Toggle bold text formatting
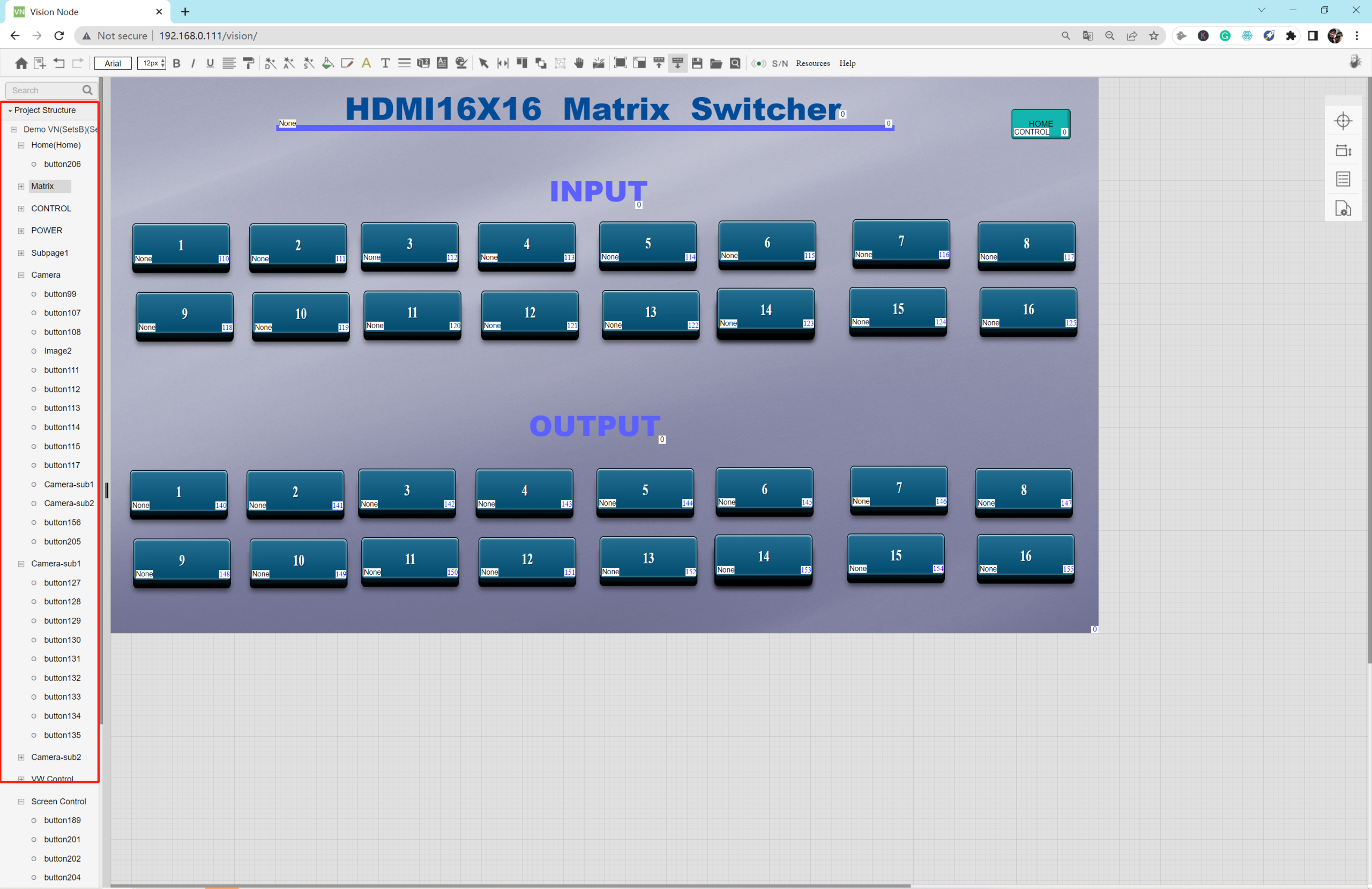 coord(177,63)
